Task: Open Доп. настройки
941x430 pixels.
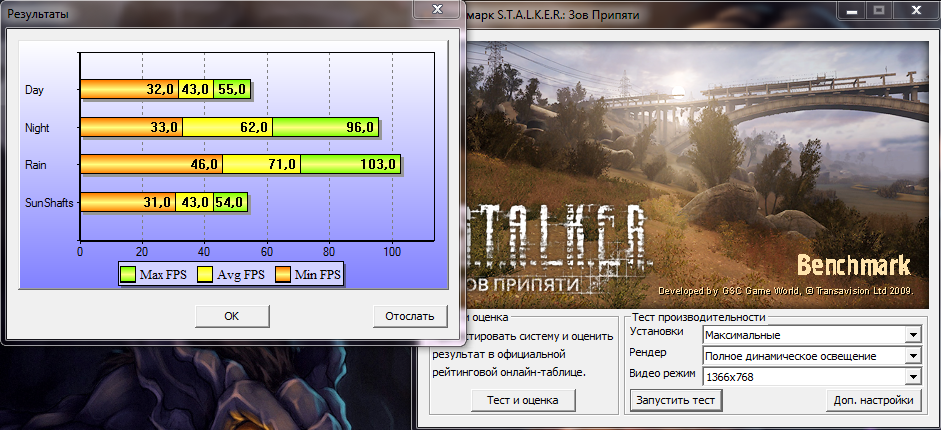Action: (x=873, y=400)
